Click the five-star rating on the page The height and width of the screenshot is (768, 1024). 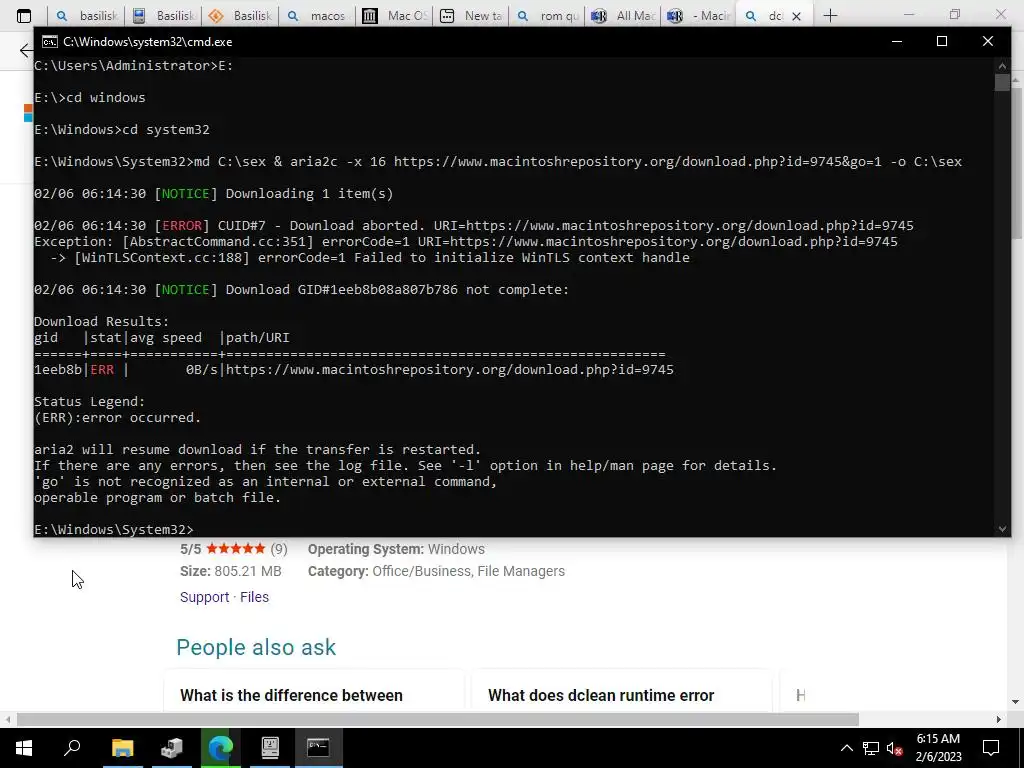[236, 549]
